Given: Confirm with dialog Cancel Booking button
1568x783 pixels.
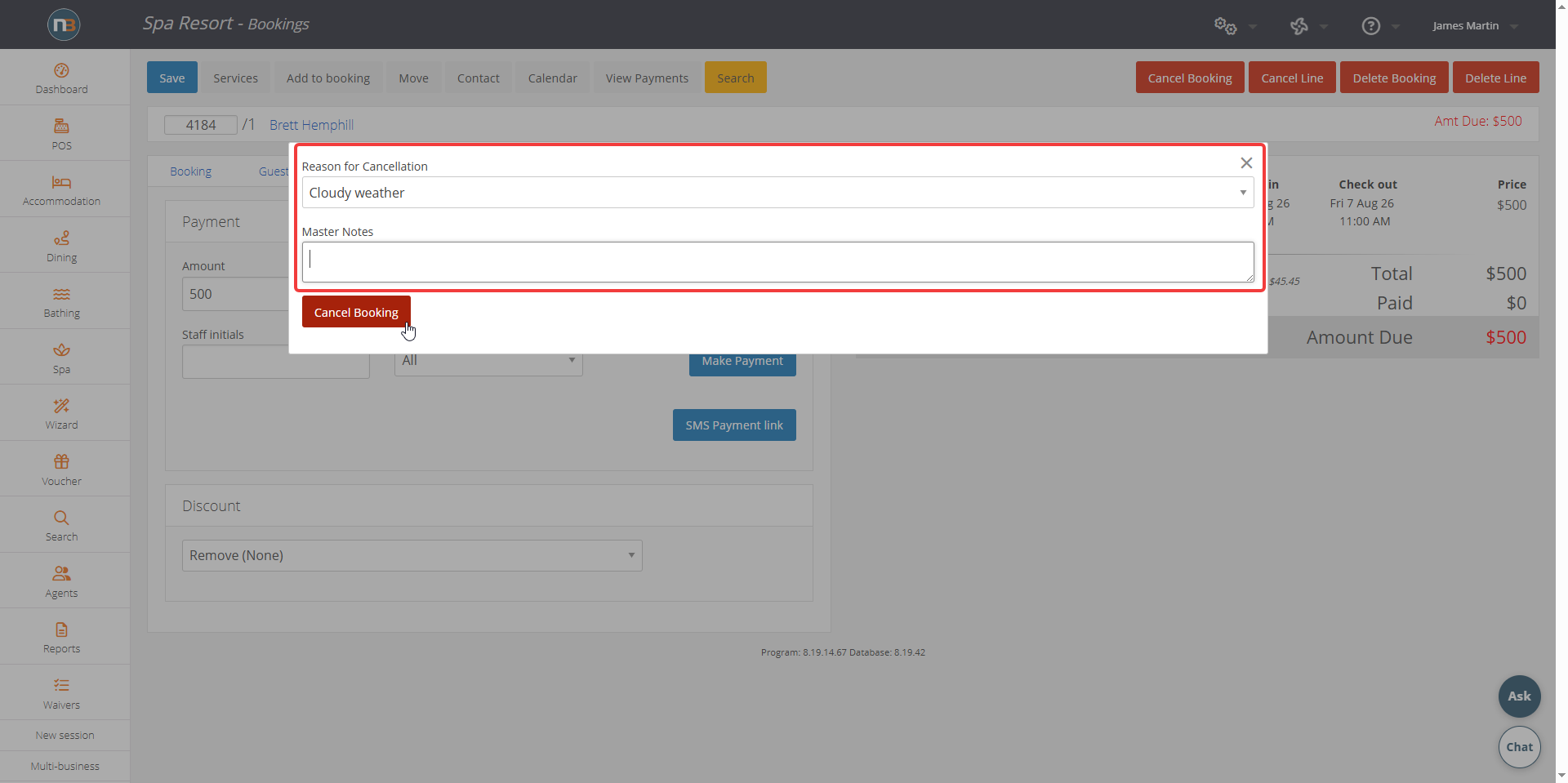Looking at the screenshot, I should 356,312.
